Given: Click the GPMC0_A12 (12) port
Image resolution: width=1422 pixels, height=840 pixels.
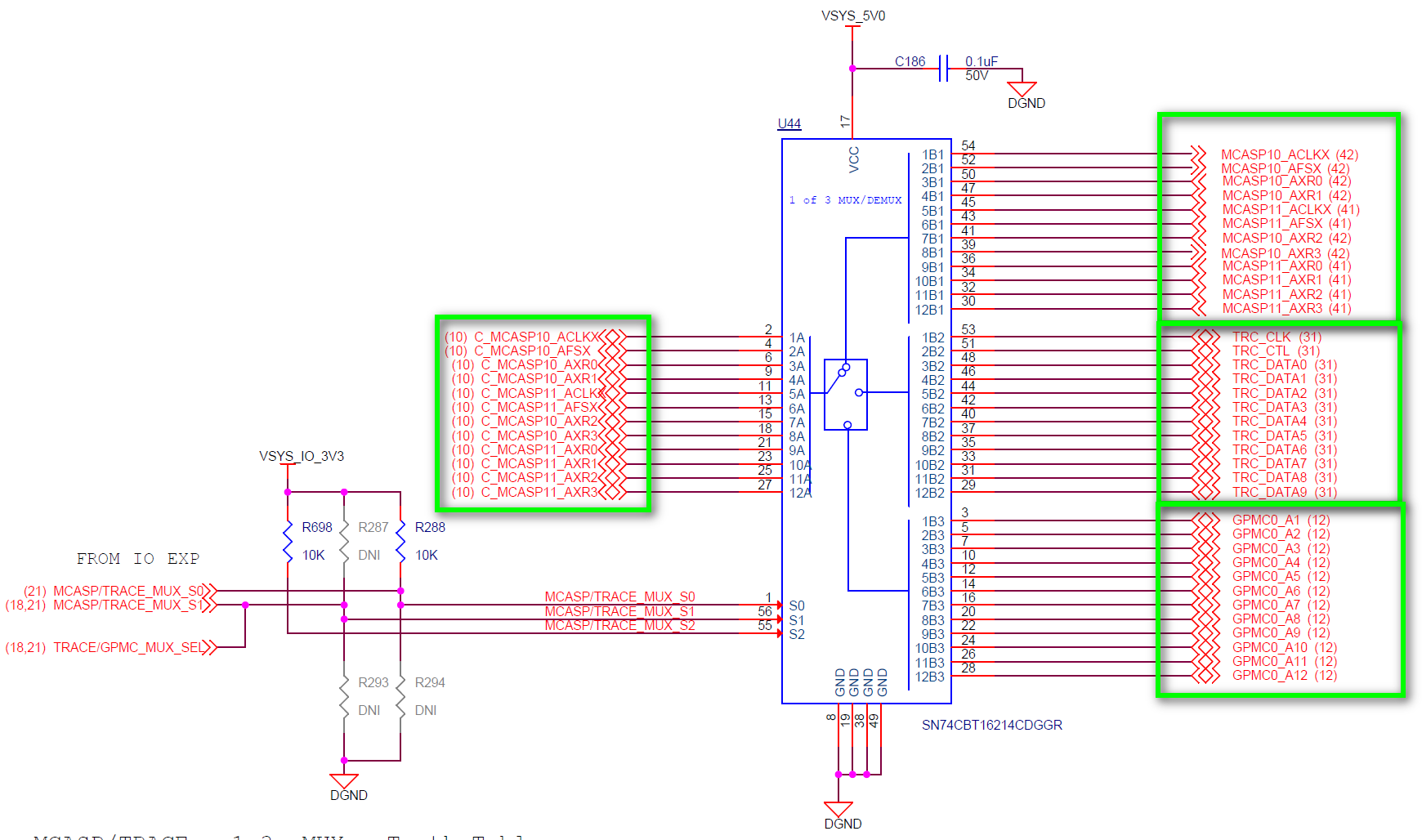Looking at the screenshot, I should (1264, 675).
